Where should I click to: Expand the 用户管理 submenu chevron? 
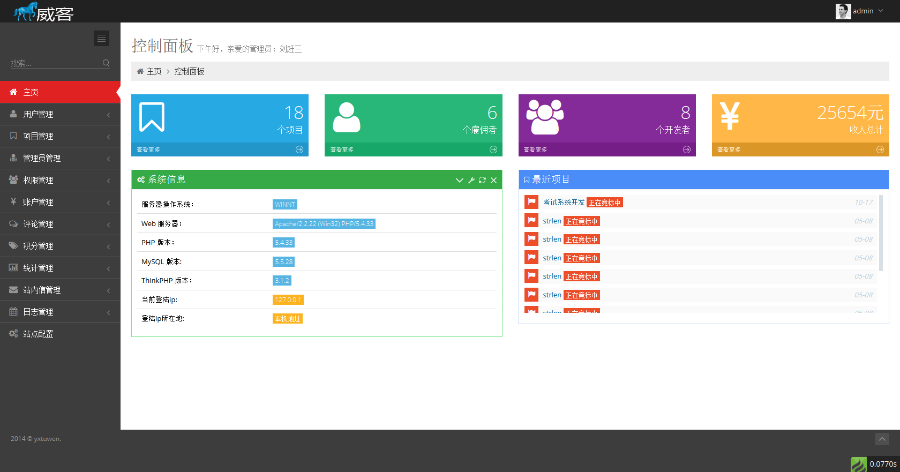108,115
